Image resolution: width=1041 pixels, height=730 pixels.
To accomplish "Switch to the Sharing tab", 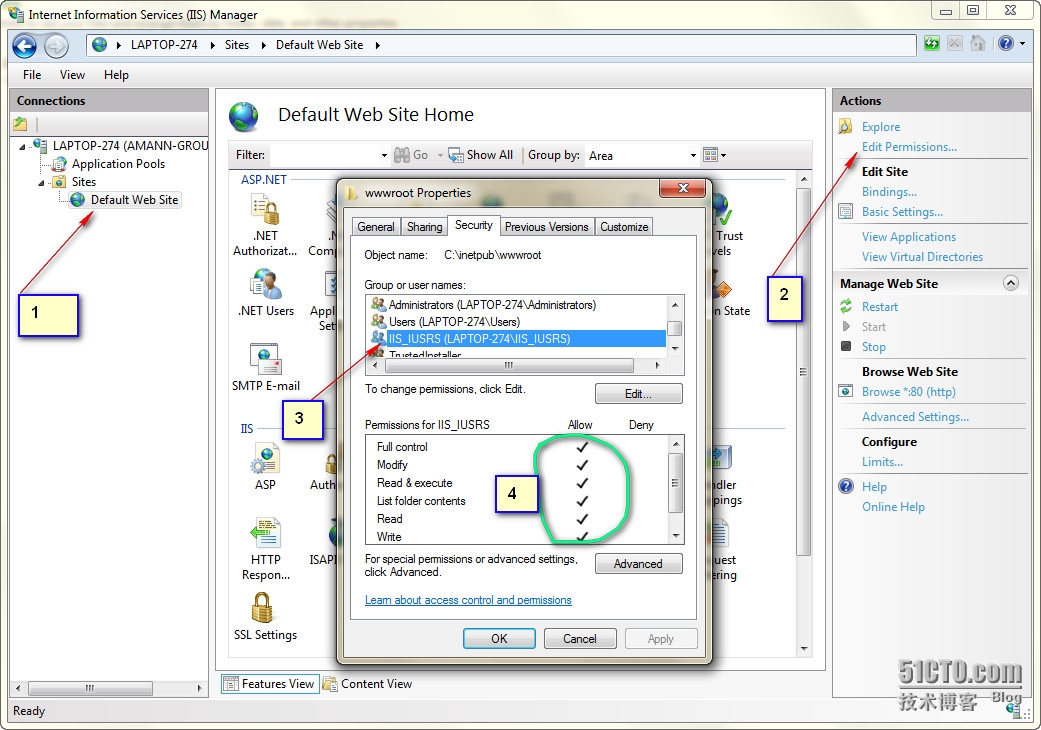I will coord(424,227).
